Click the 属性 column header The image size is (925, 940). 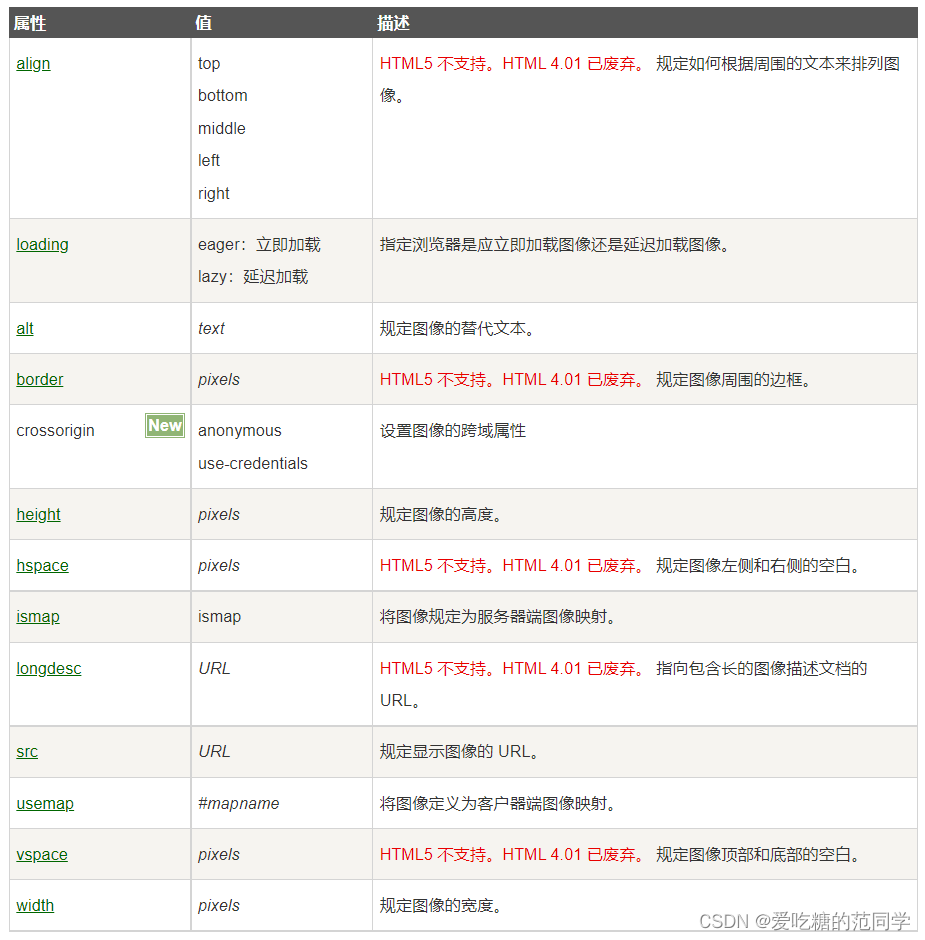pos(30,23)
